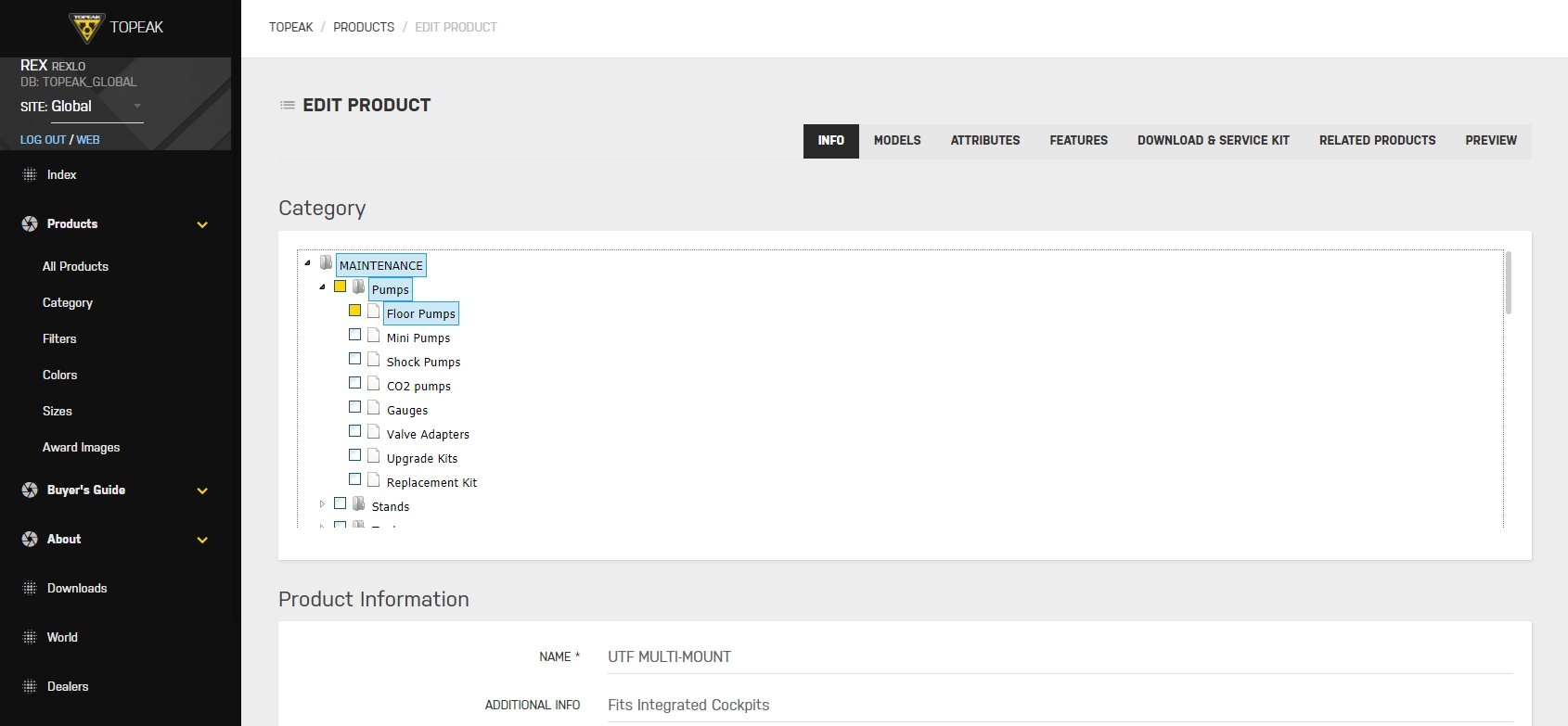The image size is (1568, 726).
Task: Open the FEATURES tab
Action: [1079, 141]
